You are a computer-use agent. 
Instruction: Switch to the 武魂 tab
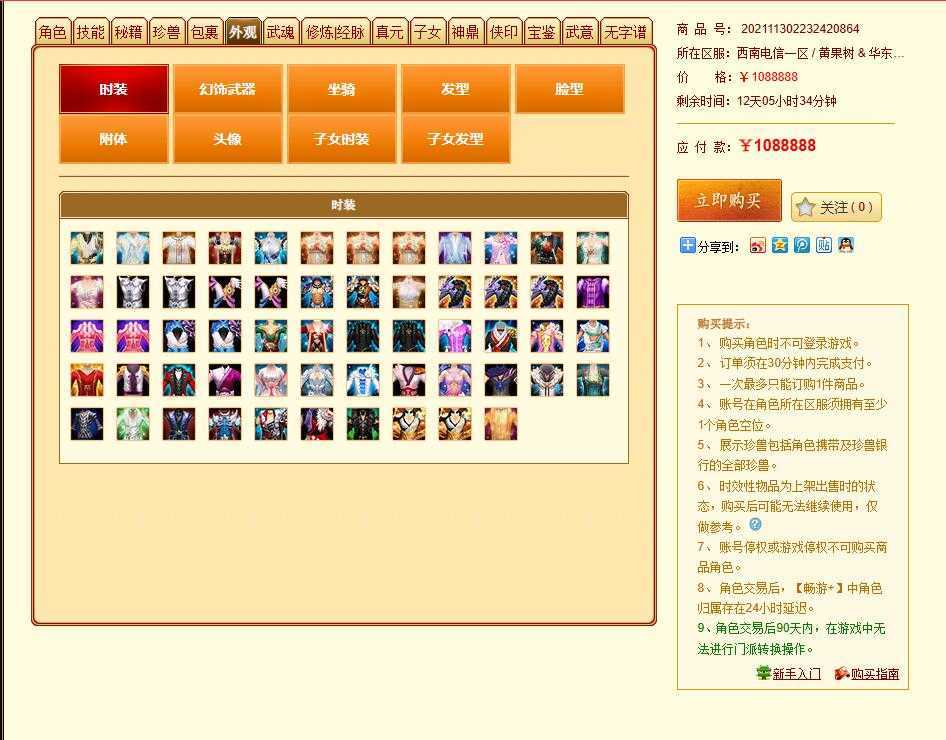pyautogui.click(x=281, y=31)
